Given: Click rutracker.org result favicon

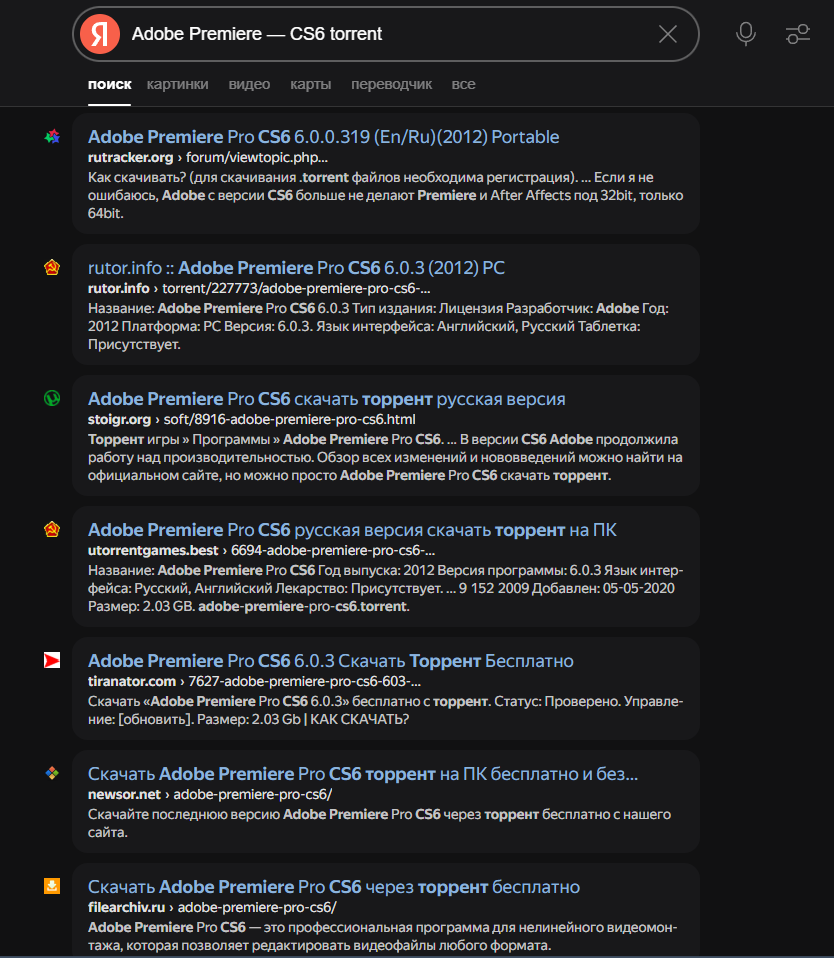Looking at the screenshot, I should pos(52,136).
